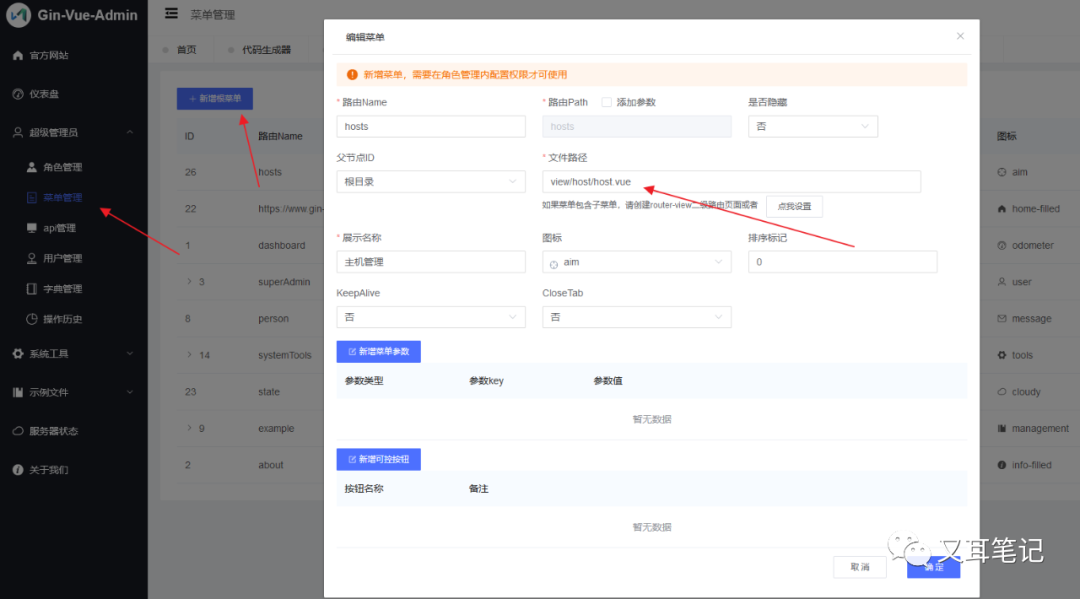Click the 文件路径 input field
Viewport: 1080px width, 599px height.
coord(730,182)
